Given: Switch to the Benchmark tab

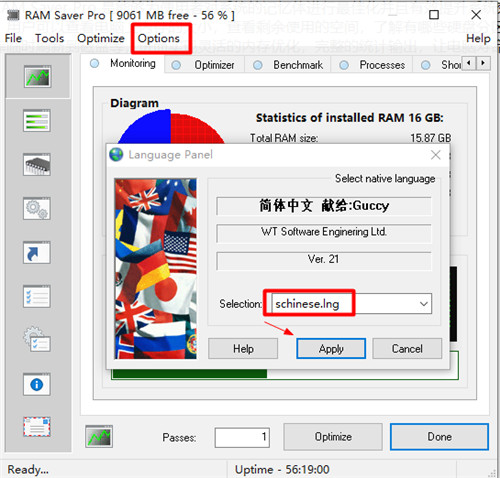Looking at the screenshot, I should 288,65.
